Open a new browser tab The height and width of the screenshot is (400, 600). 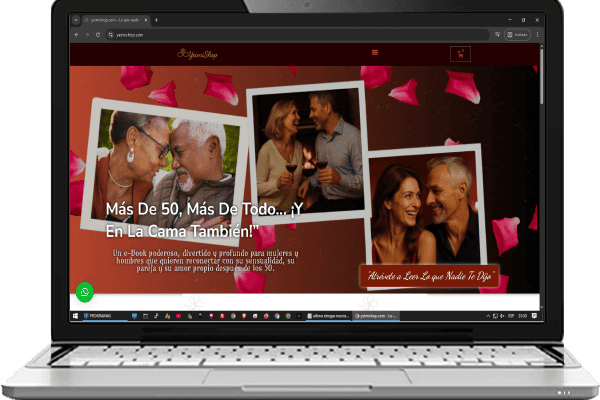click(x=156, y=20)
